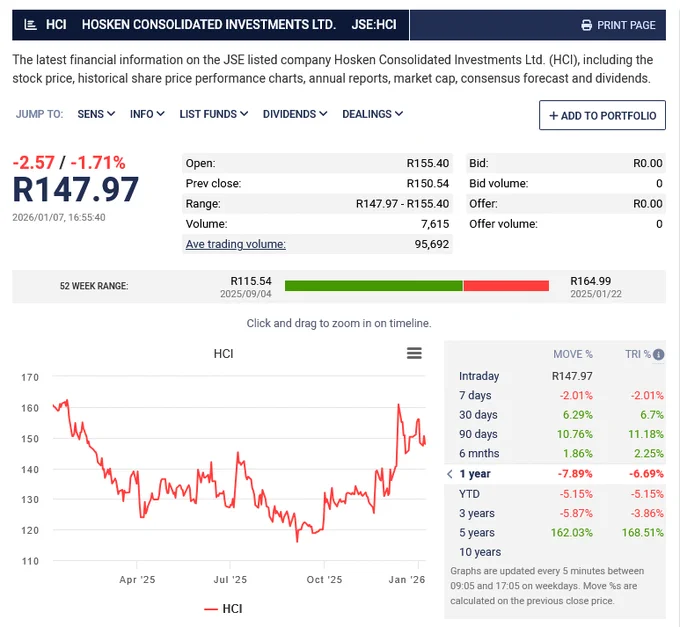Click the chart icon beside HCI header
Viewport: 680px width, 627px height.
[30, 25]
